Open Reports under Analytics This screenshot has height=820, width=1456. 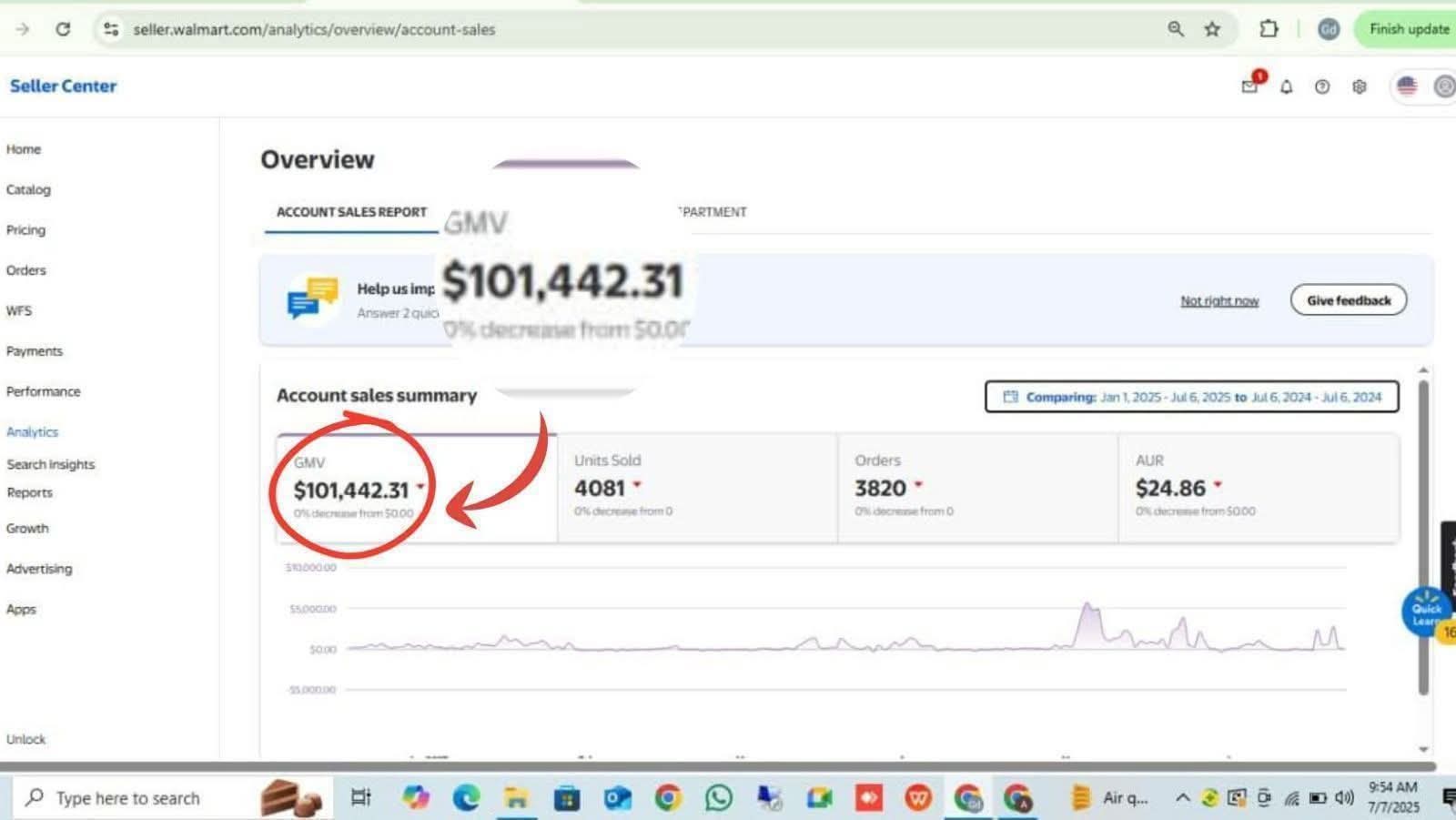click(29, 492)
